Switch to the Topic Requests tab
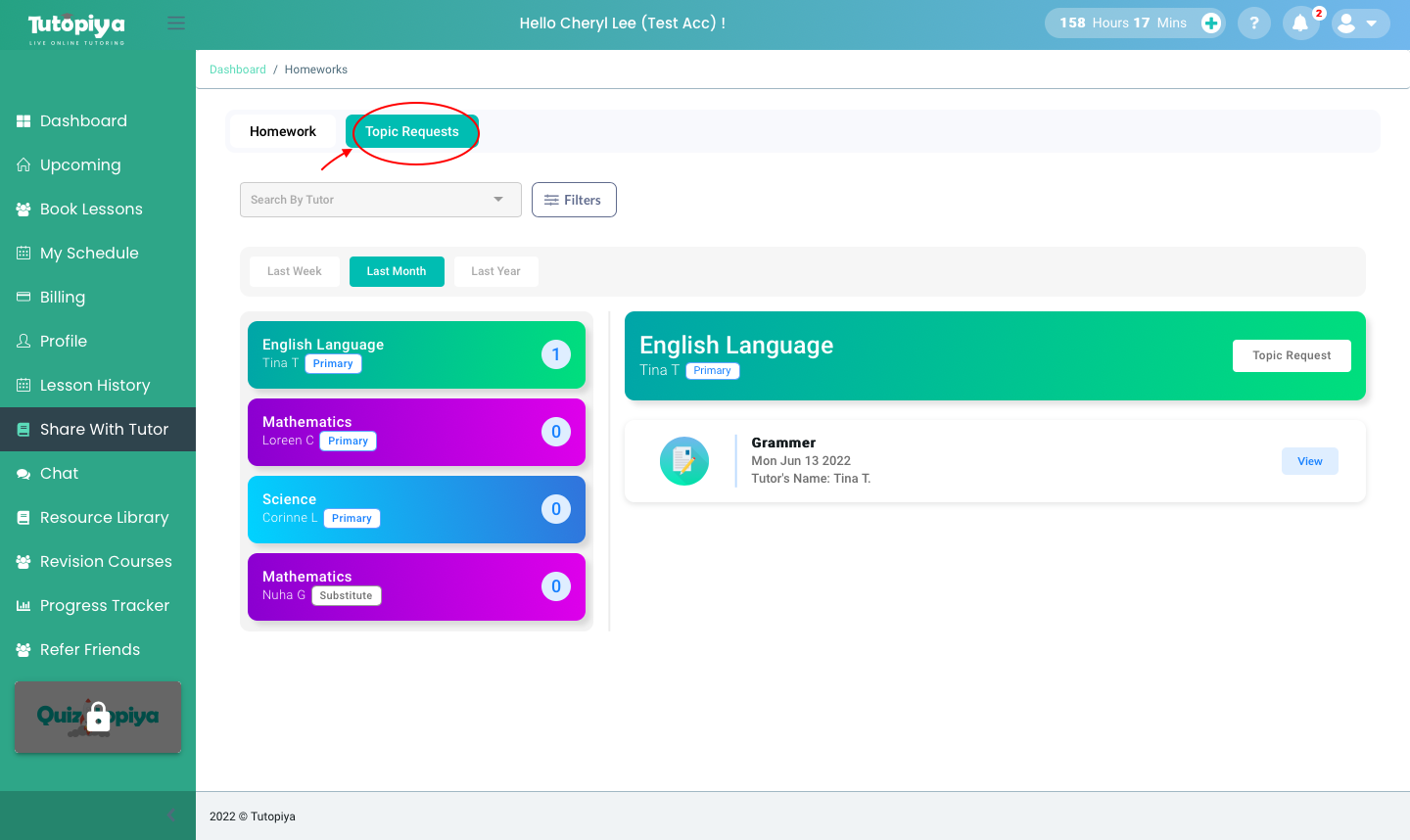The image size is (1410, 840). tap(411, 131)
